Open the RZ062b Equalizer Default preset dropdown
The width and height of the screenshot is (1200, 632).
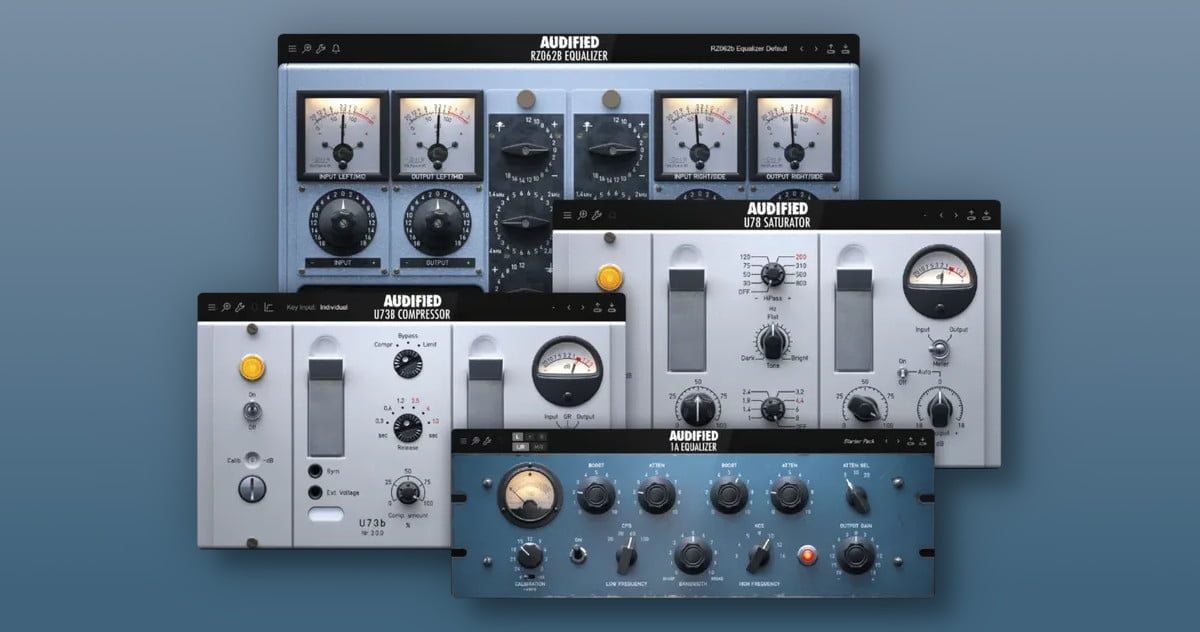tap(748, 48)
